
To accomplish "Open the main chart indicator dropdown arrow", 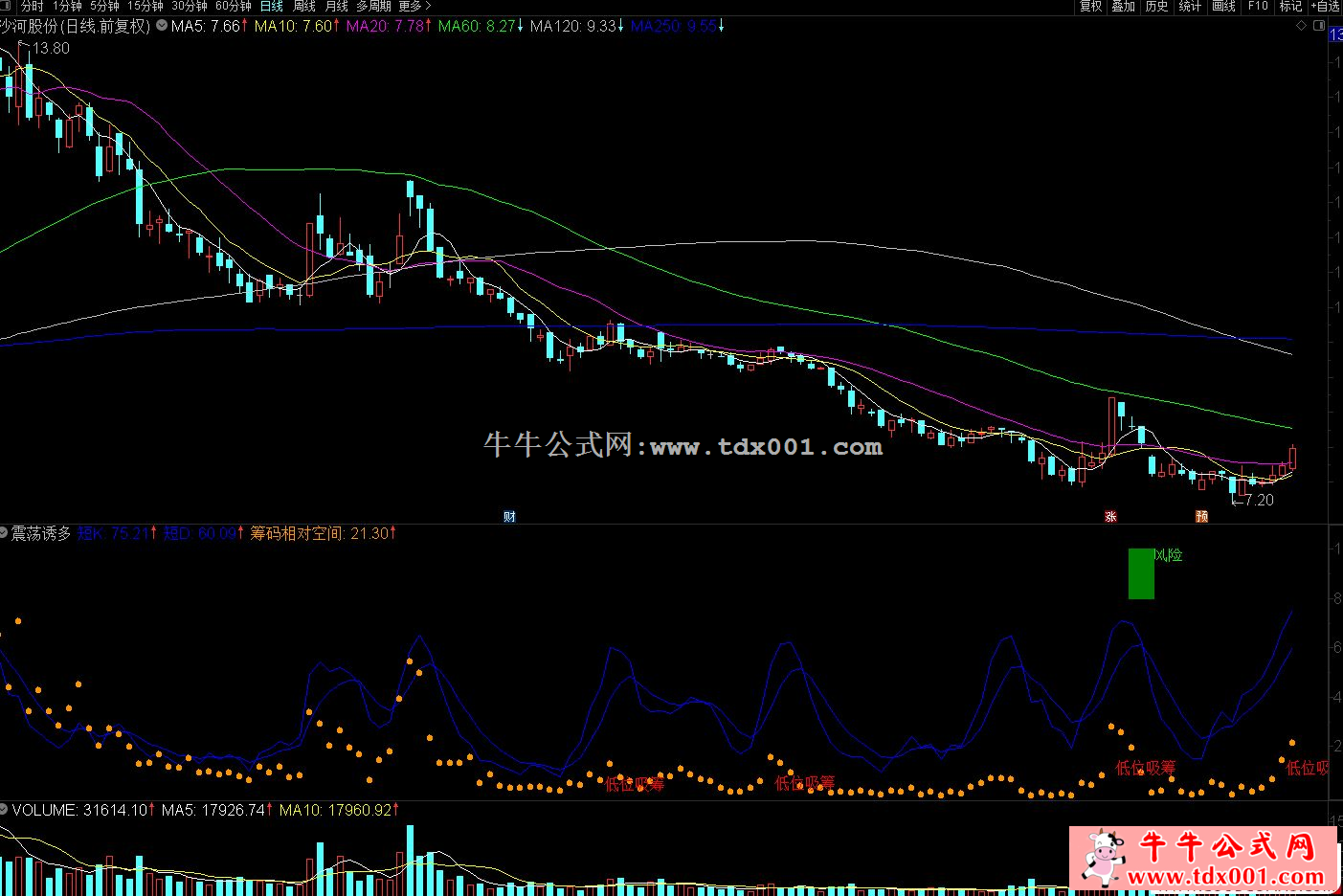I will pyautogui.click(x=160, y=26).
